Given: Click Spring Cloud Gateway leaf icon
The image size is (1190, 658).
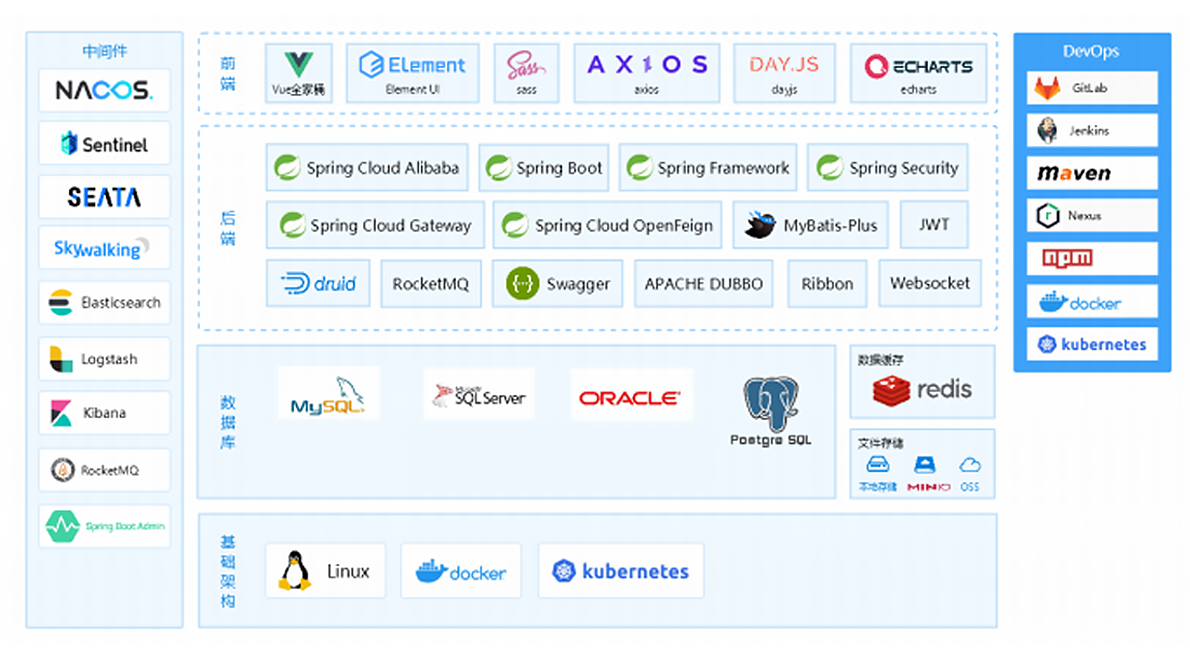Looking at the screenshot, I should 292,225.
